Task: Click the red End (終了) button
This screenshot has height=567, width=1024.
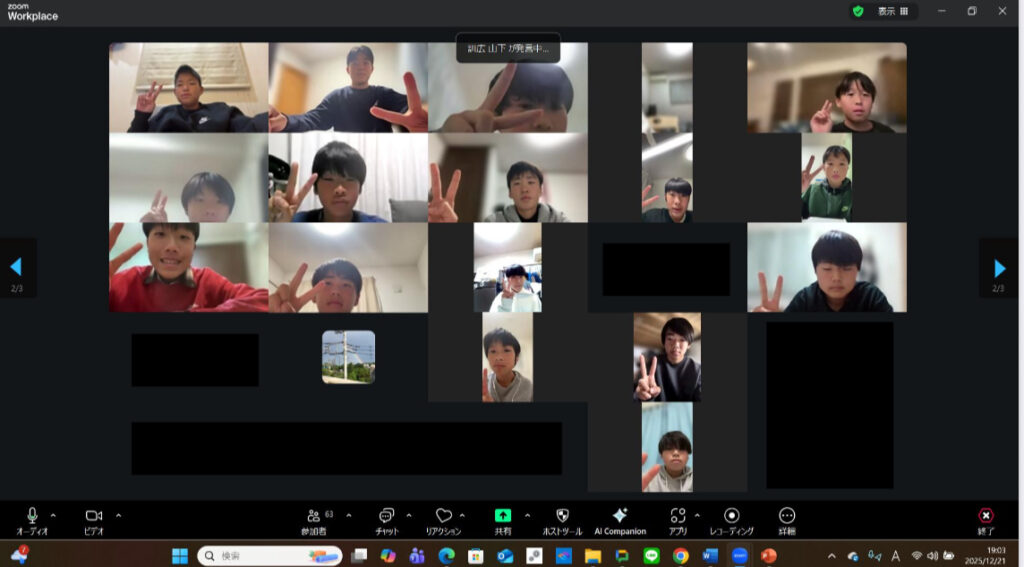Action: pos(985,516)
